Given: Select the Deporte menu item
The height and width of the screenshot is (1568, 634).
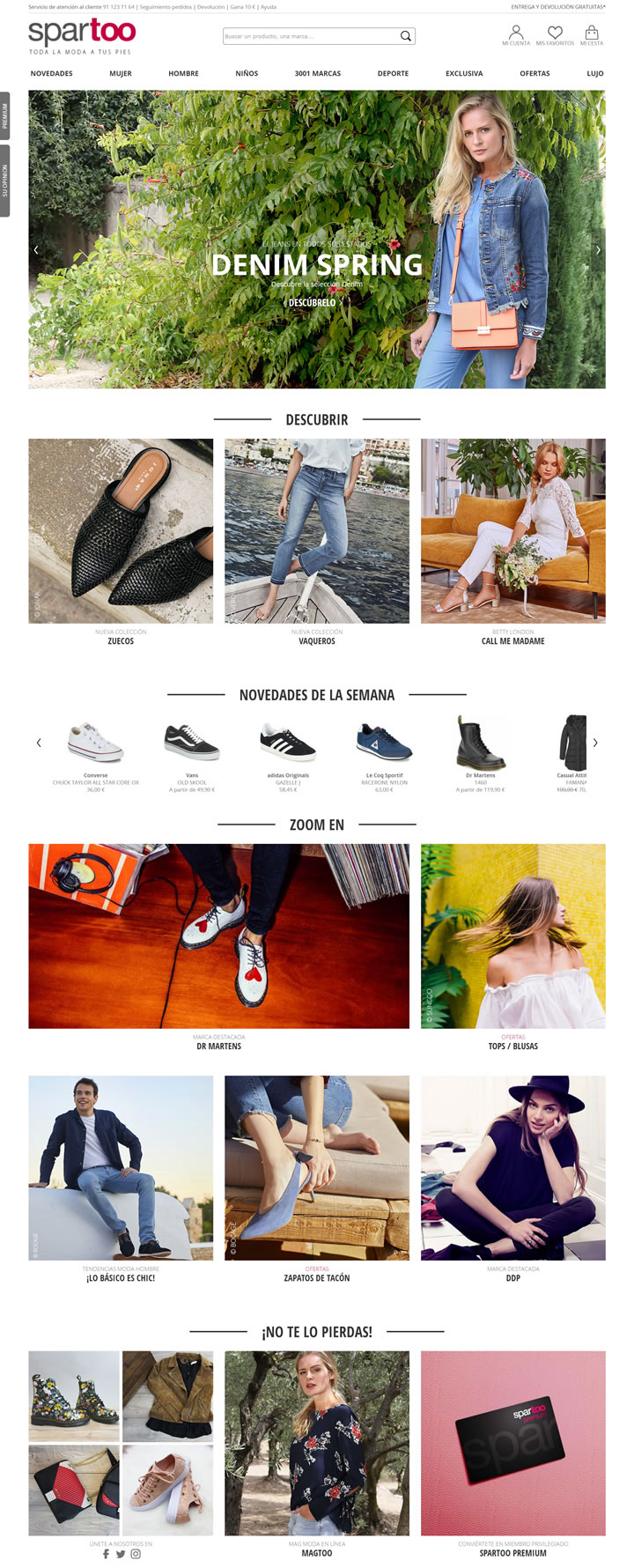Looking at the screenshot, I should 393,73.
